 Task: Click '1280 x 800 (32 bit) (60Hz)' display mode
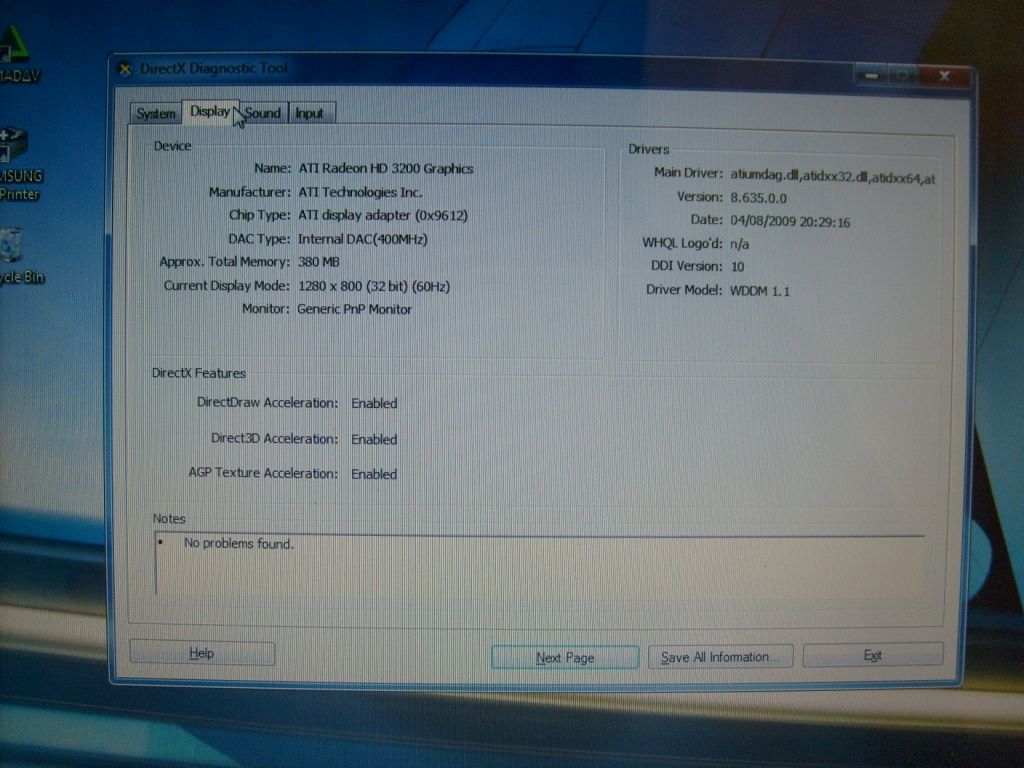[x=374, y=286]
